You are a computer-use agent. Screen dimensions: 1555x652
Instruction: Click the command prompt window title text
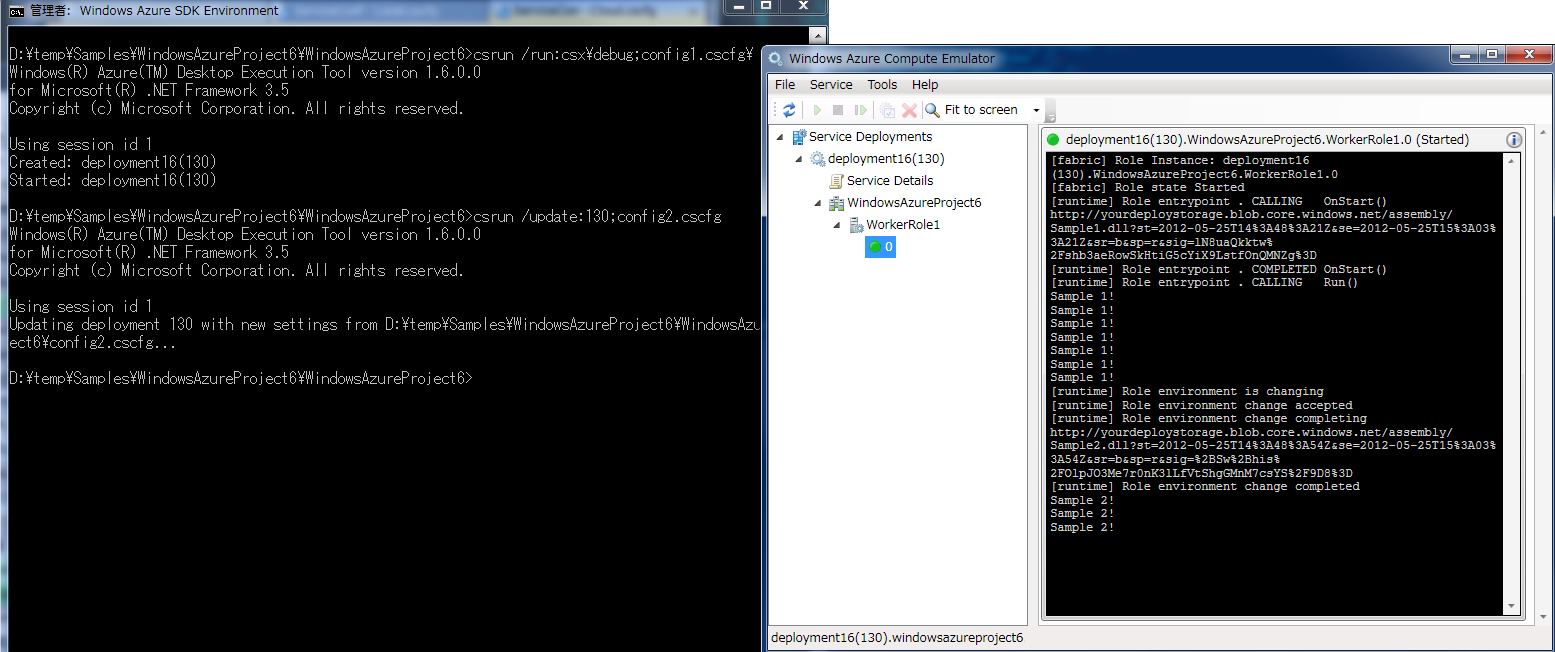(154, 10)
